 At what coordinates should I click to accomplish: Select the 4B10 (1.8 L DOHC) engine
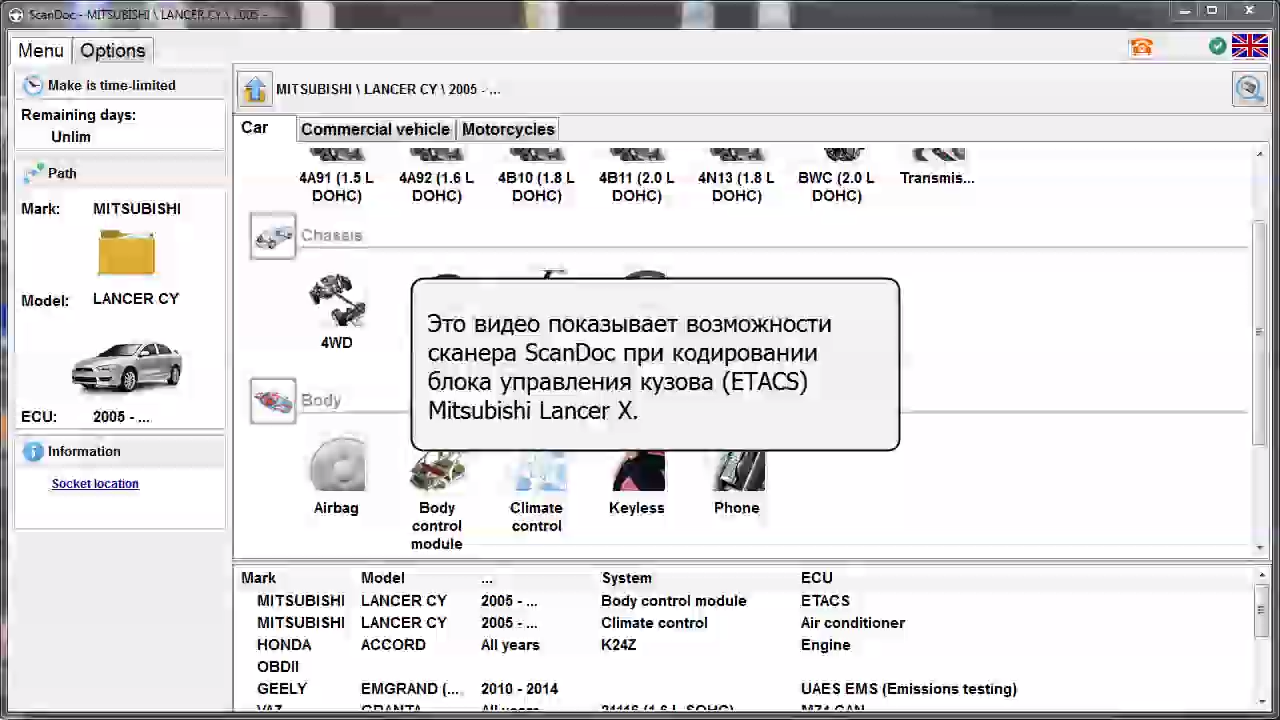pyautogui.click(x=536, y=176)
